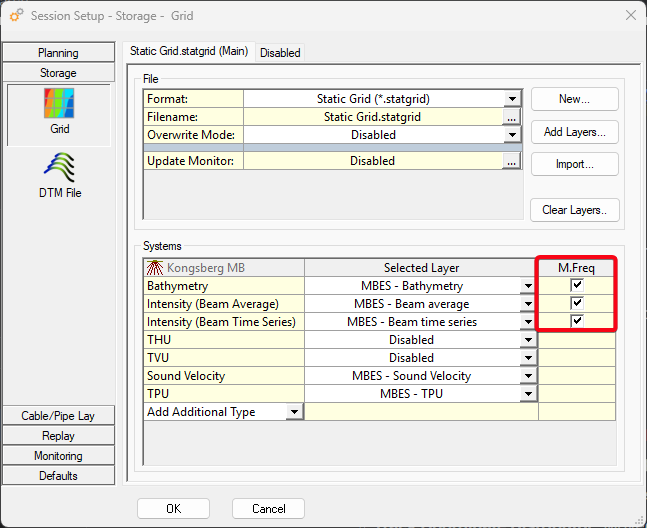Toggle Bathymetry M.Freq checkbox
Image resolution: width=647 pixels, height=528 pixels.
577,286
